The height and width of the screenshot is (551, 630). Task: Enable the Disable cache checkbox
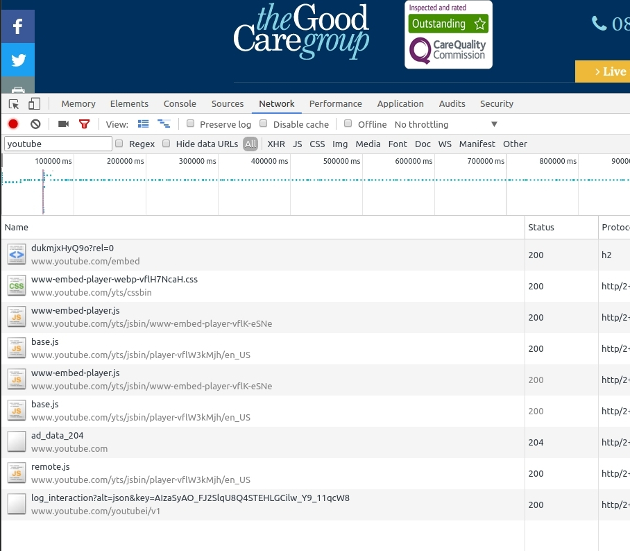(x=263, y=123)
